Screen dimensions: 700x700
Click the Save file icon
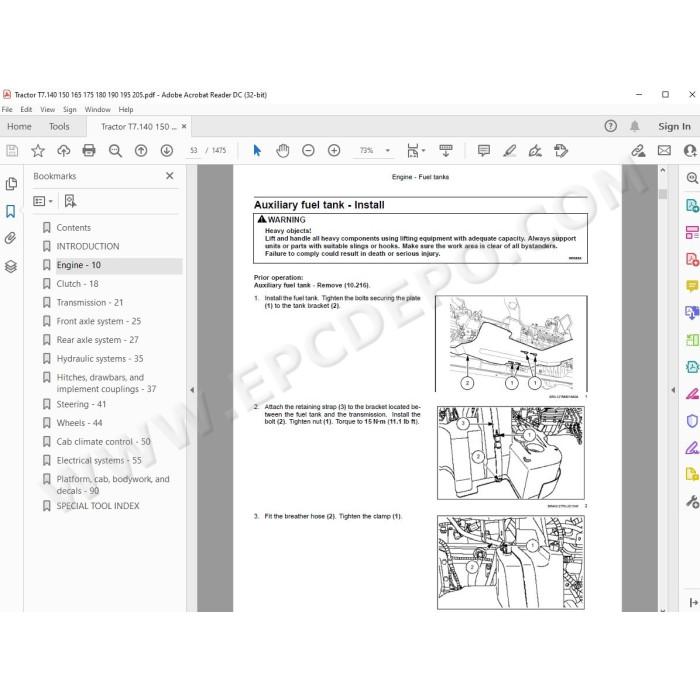click(12, 151)
